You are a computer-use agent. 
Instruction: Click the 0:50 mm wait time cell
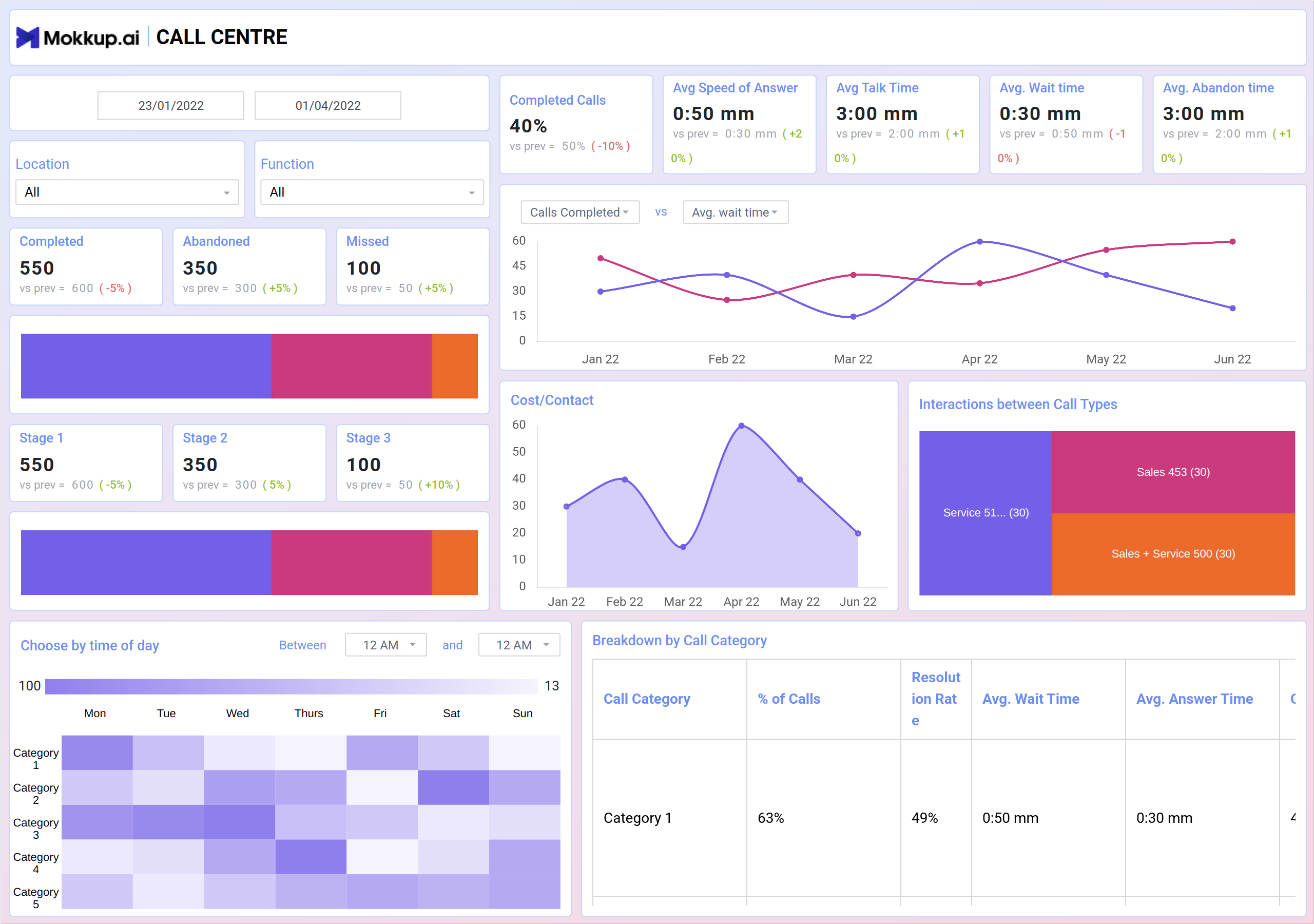pyautogui.click(x=1049, y=818)
